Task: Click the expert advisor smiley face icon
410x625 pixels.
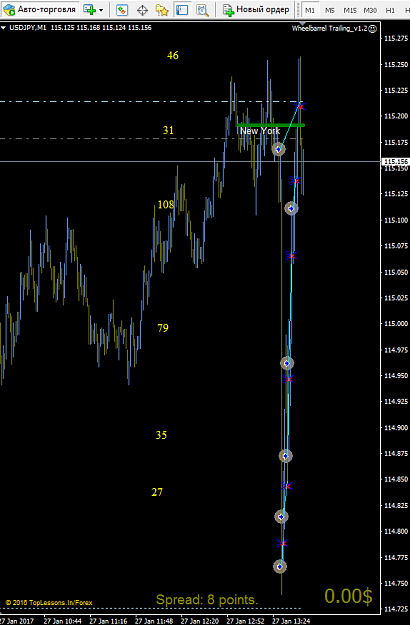Action: (x=372, y=29)
